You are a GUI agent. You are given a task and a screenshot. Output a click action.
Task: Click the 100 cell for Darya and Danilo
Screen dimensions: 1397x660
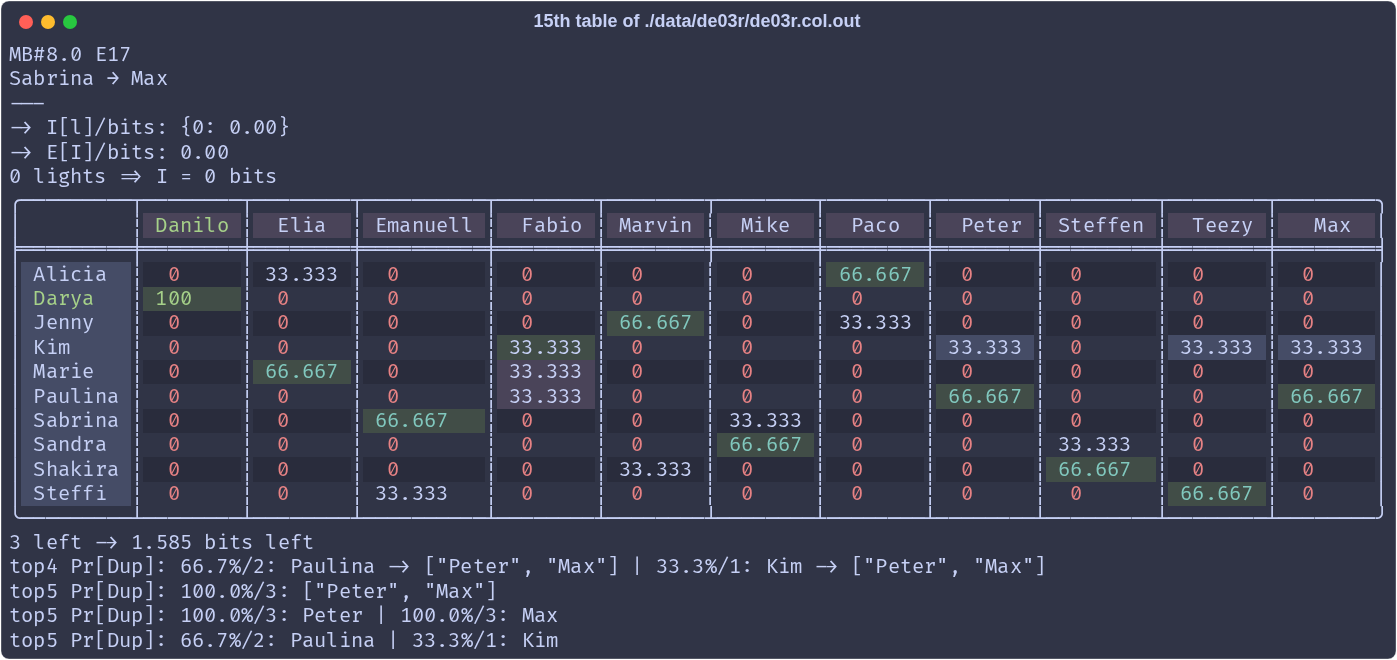click(x=192, y=299)
